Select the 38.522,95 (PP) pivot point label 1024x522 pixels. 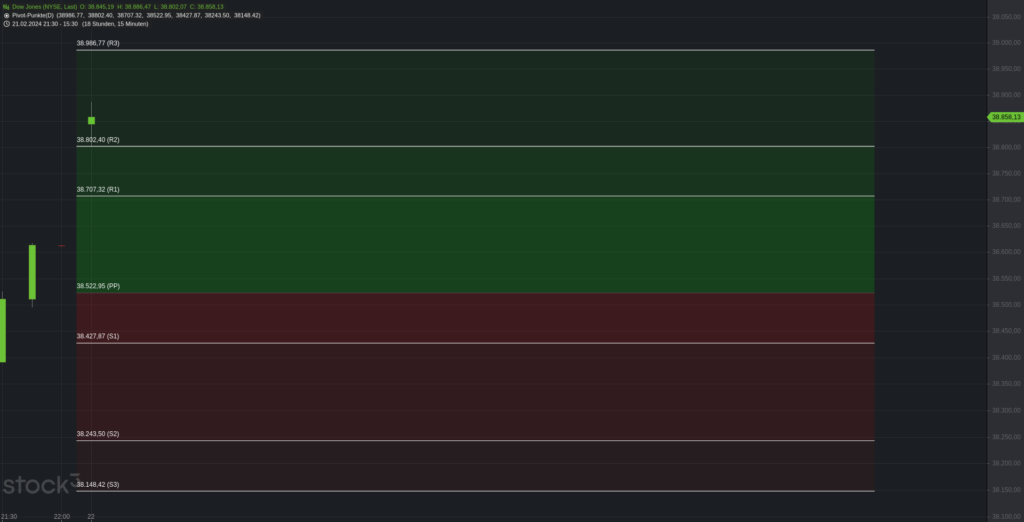(98, 286)
